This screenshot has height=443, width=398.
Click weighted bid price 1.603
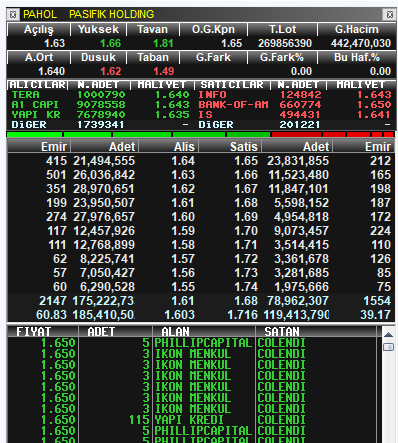(x=180, y=315)
